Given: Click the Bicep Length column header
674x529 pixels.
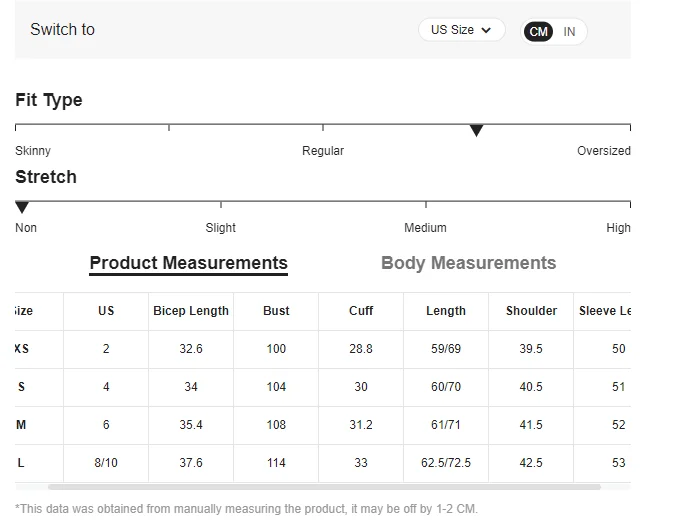Looking at the screenshot, I should (x=191, y=311).
